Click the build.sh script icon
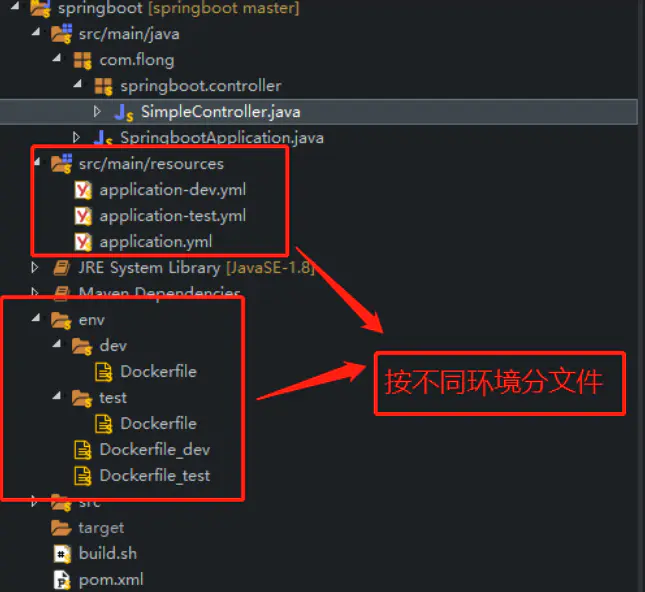 (x=62, y=554)
